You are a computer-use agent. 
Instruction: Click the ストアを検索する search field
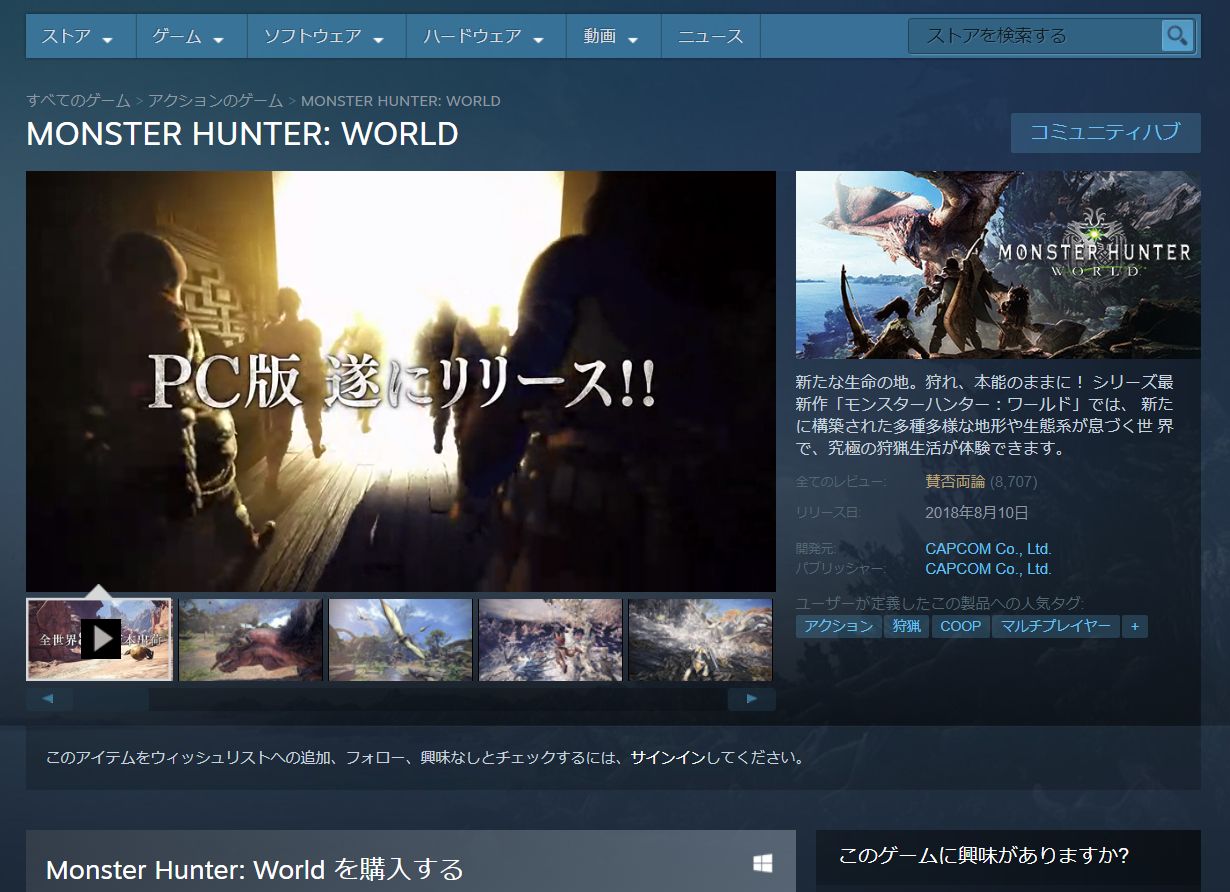1035,36
